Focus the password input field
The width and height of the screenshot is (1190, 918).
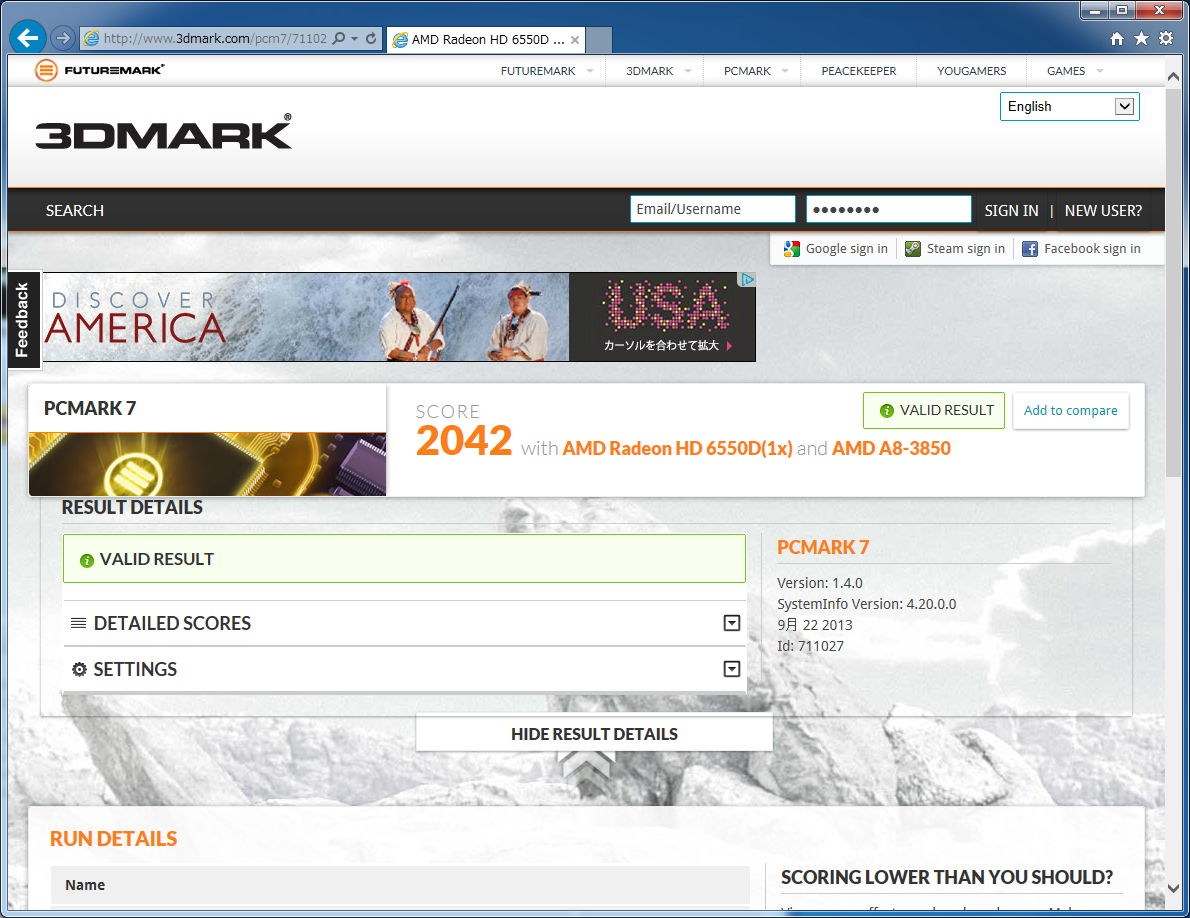889,209
